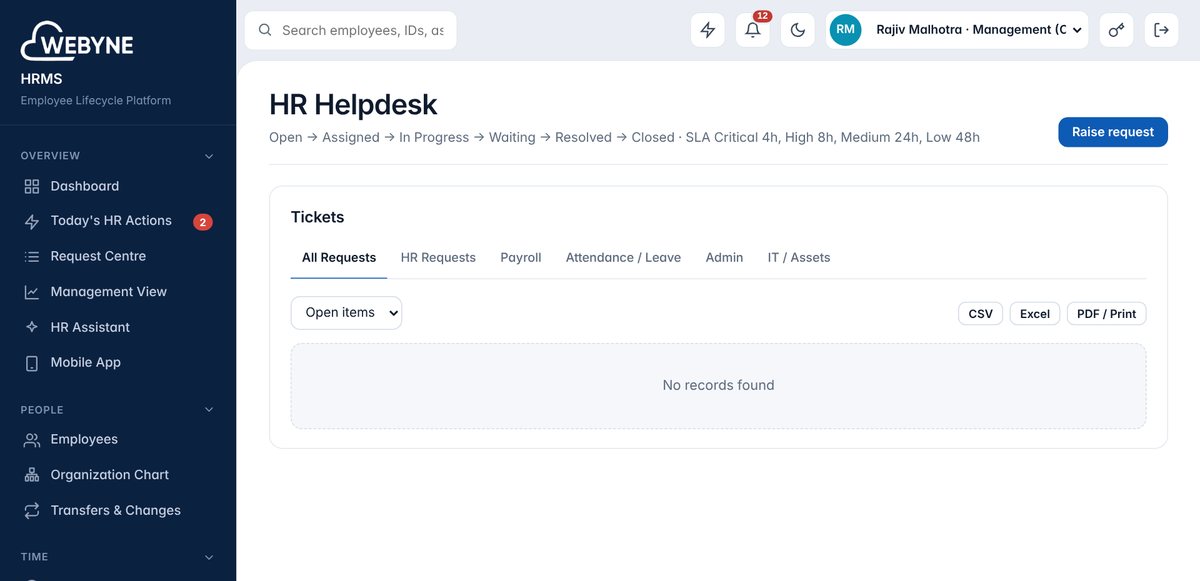Click the search magnifier icon
The height and width of the screenshot is (581, 1200).
265,30
